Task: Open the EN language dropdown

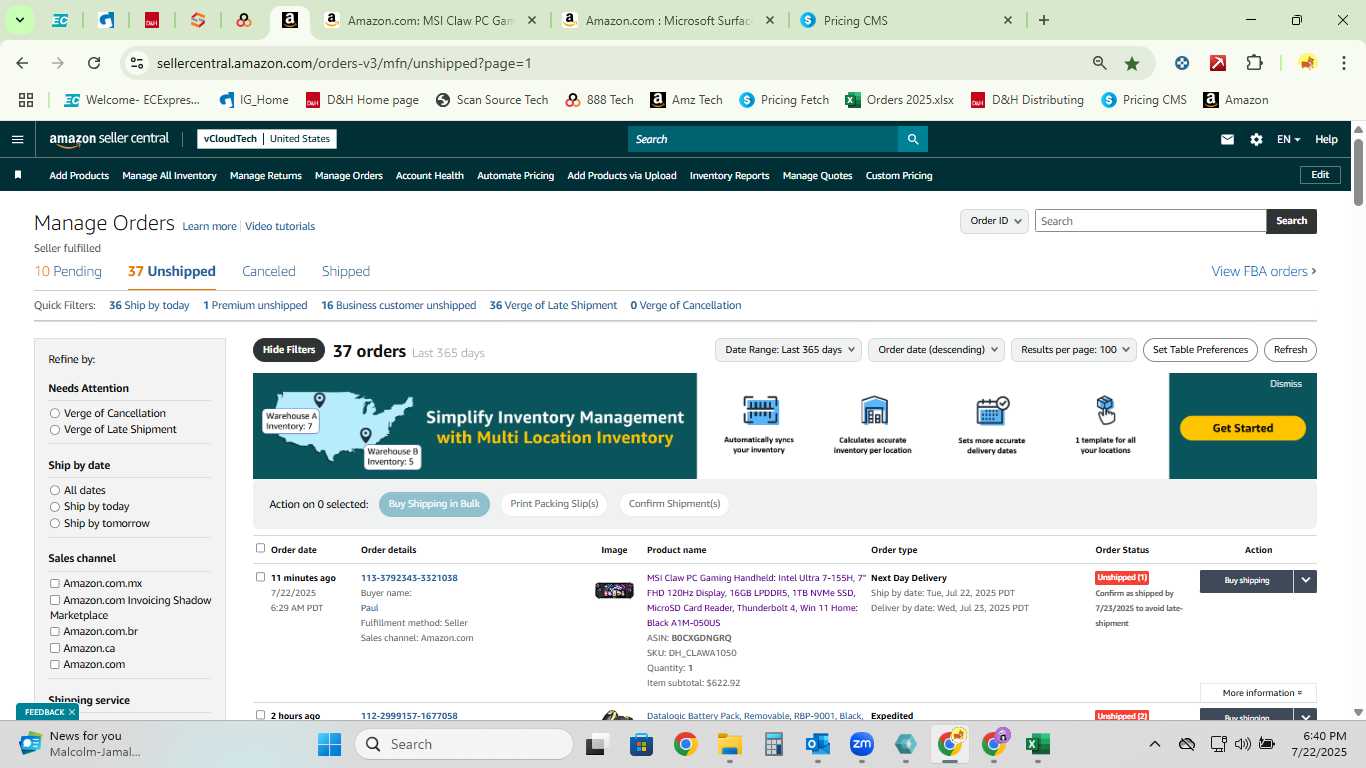Action: click(x=1288, y=140)
